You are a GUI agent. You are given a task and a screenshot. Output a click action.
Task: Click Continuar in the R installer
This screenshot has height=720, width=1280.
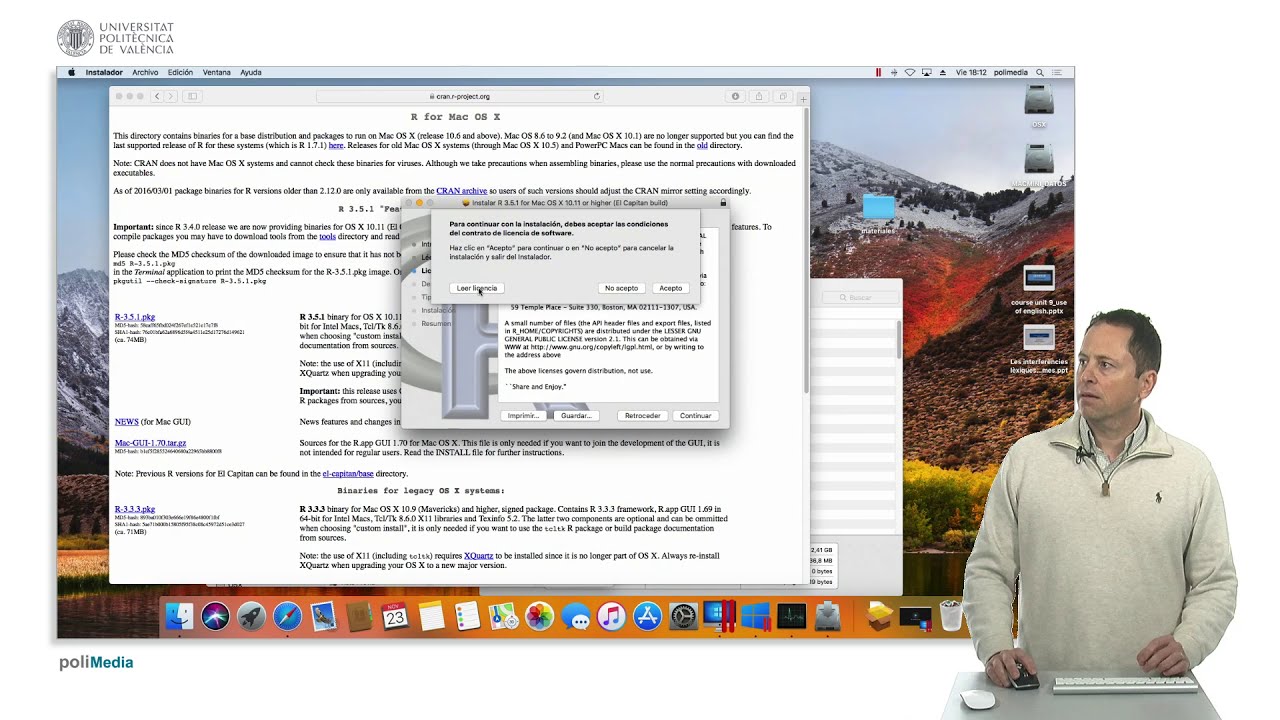[695, 416]
